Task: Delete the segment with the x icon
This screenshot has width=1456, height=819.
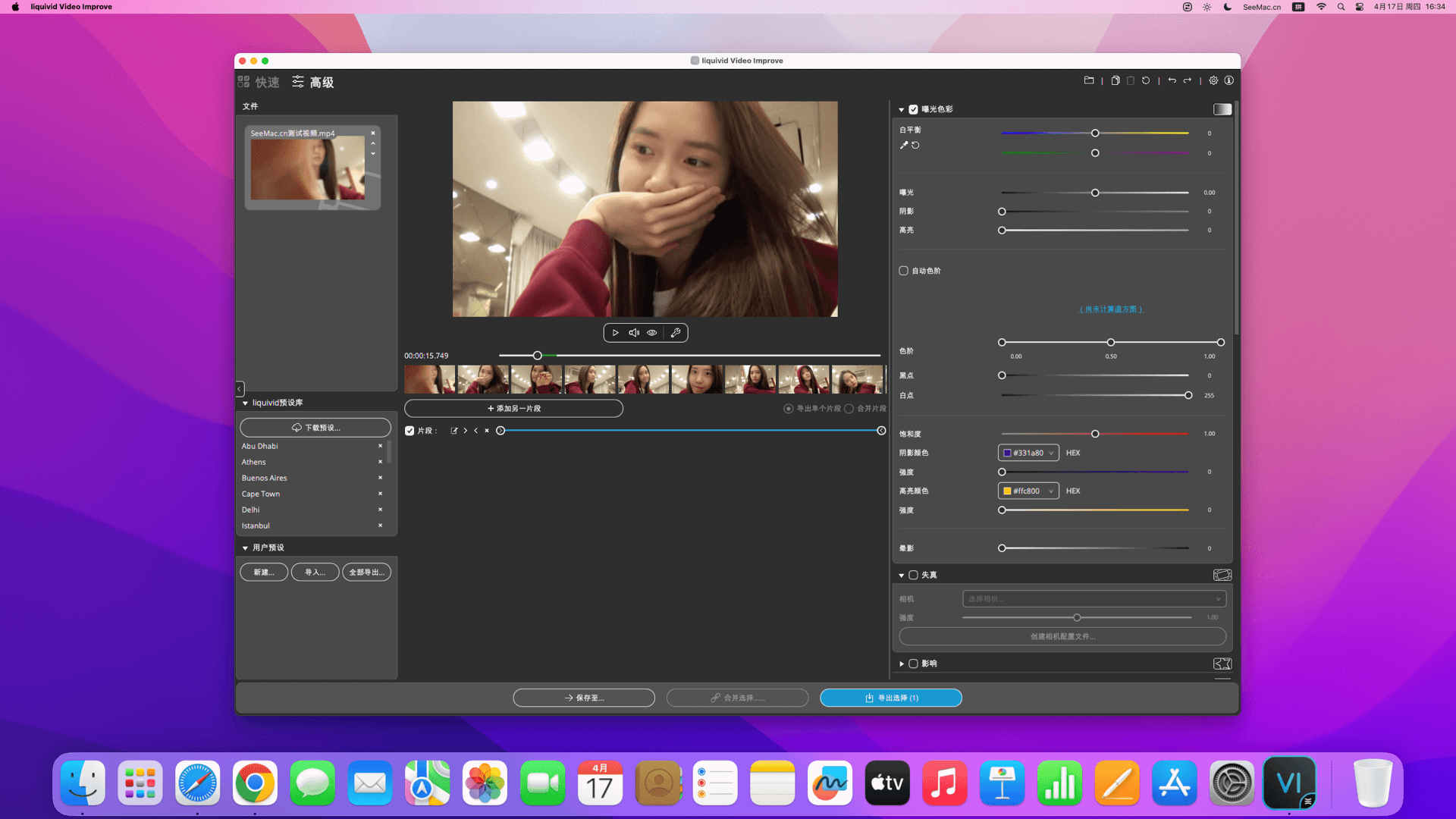Action: coord(487,431)
